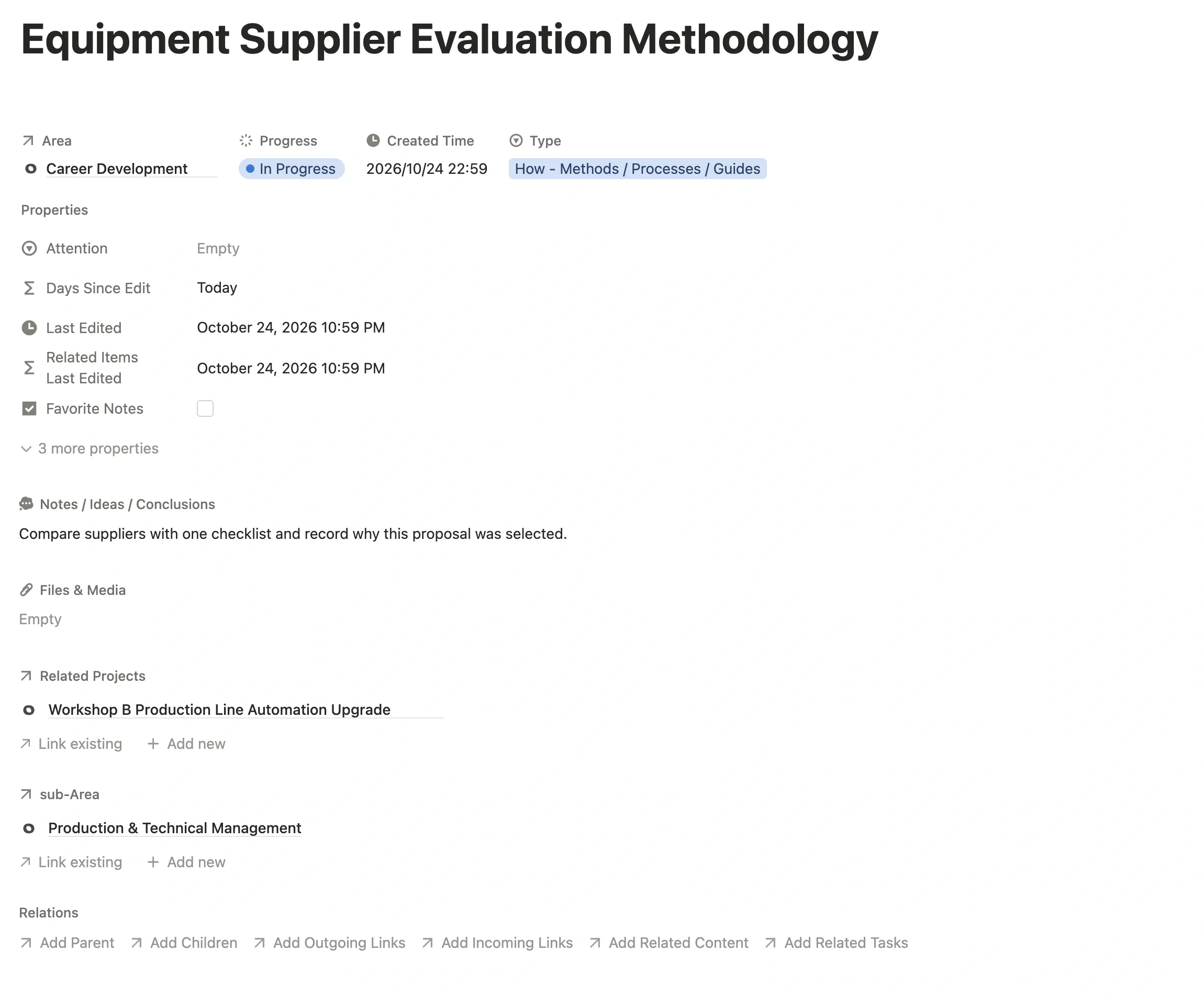Open the In Progress status dropdown
Image resolution: width=1204 pixels, height=995 pixels.
[x=292, y=169]
